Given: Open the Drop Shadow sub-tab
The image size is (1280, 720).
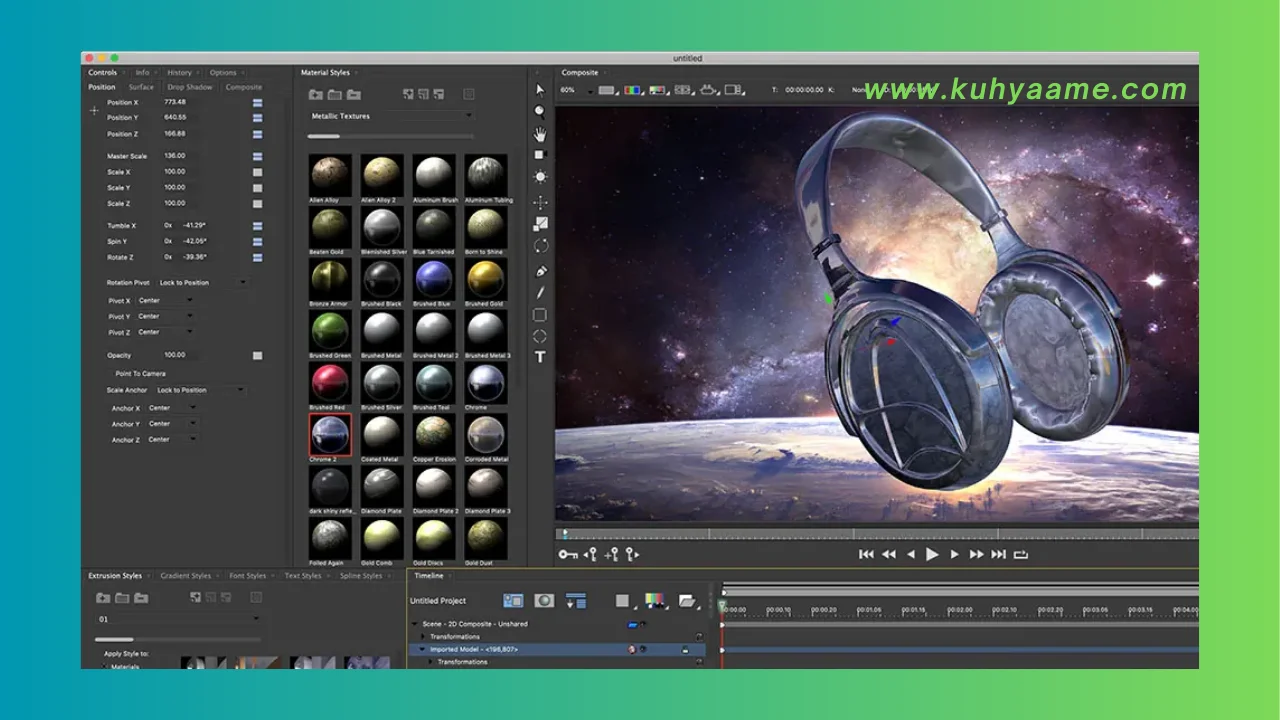Looking at the screenshot, I should coord(190,87).
